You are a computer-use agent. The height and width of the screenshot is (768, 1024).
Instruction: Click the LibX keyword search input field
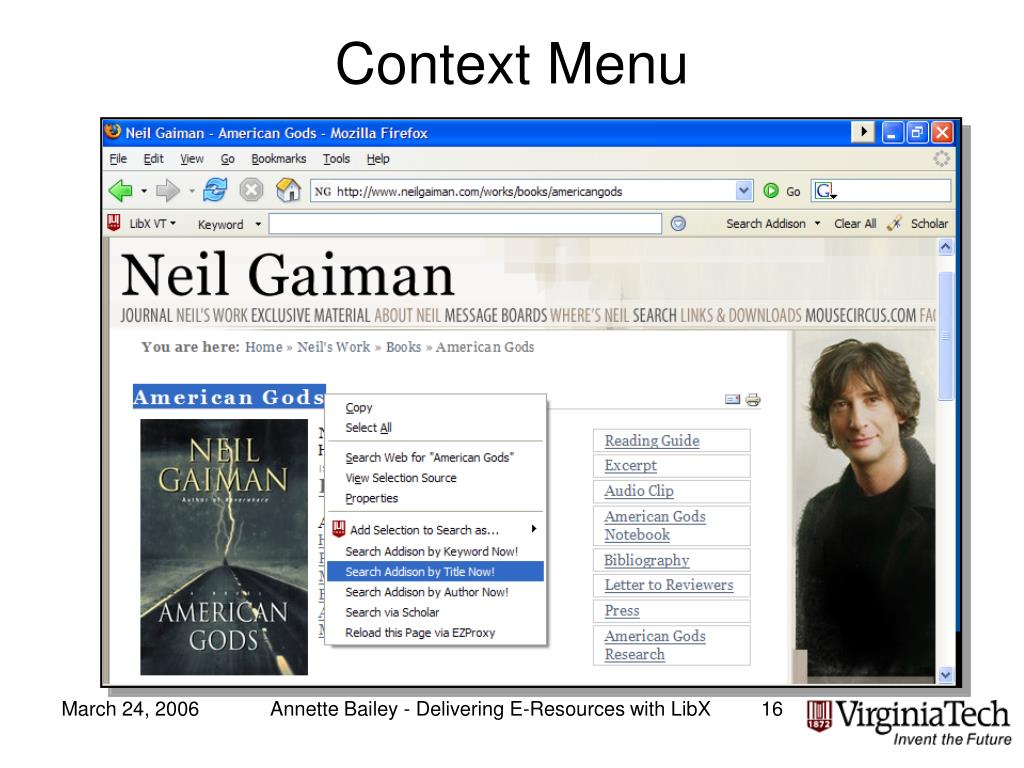[x=465, y=224]
